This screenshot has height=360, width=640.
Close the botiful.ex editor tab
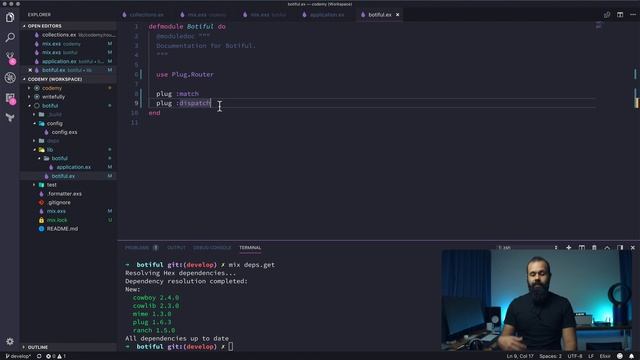(x=398, y=15)
